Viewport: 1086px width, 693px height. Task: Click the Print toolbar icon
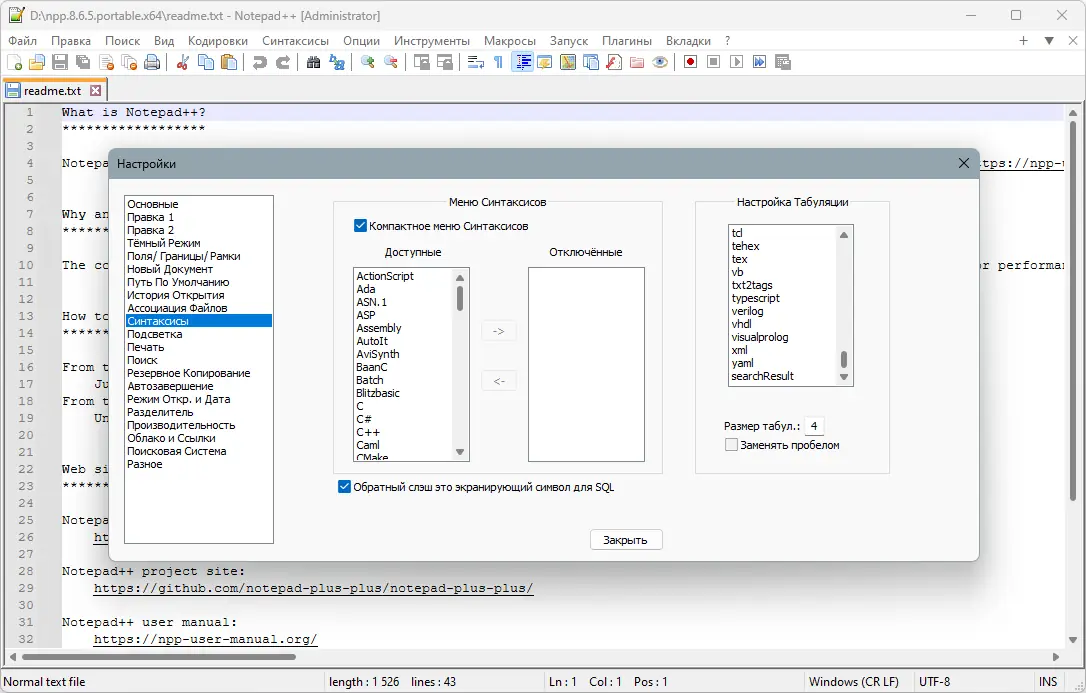151,62
